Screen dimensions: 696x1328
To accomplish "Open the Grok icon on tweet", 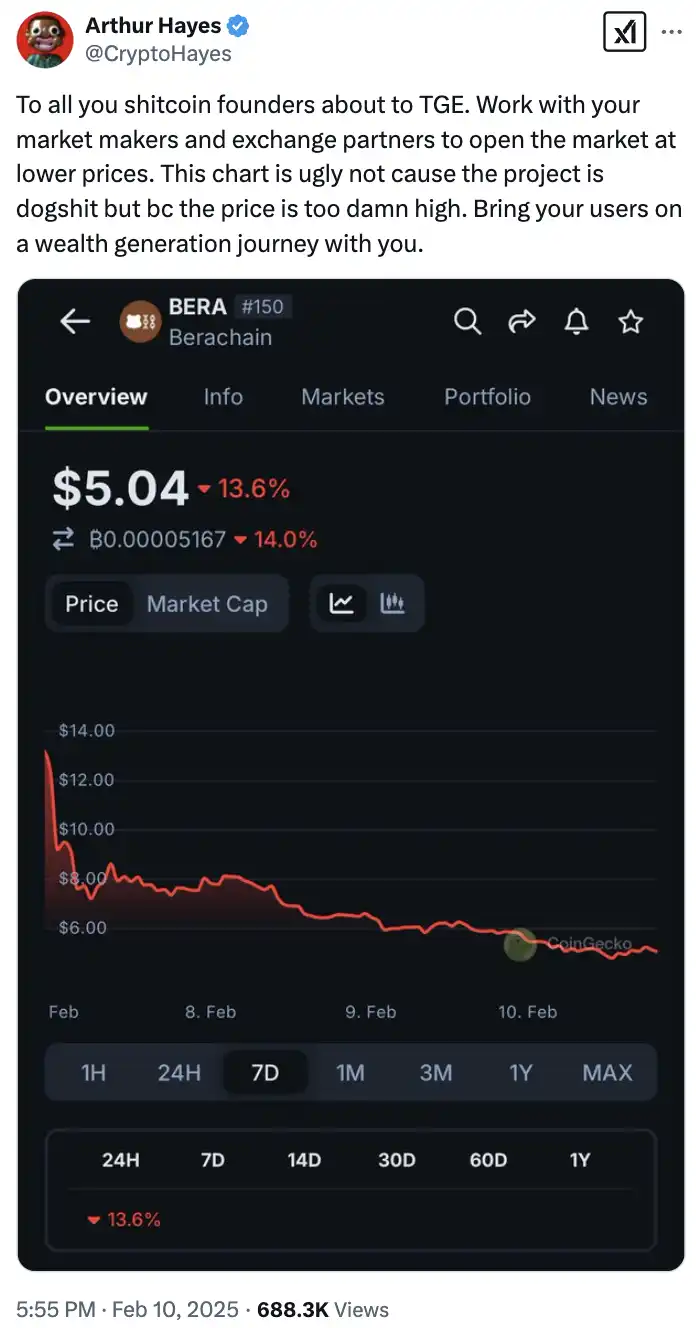I will (x=624, y=33).
